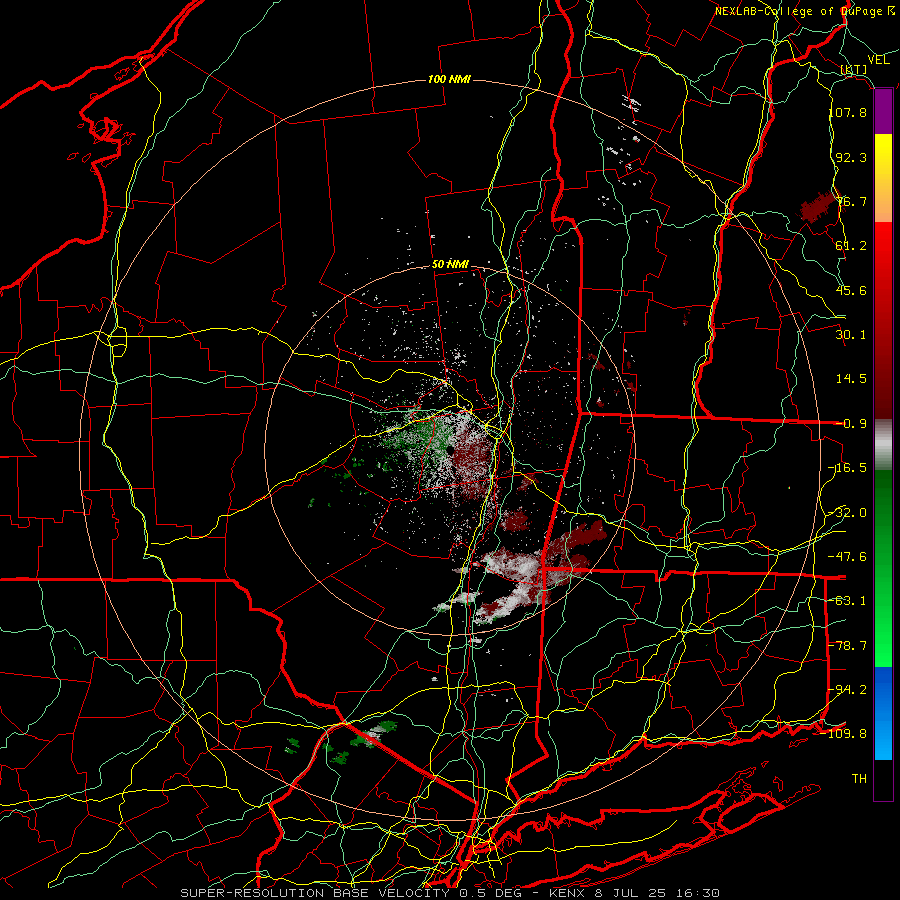The width and height of the screenshot is (900, 900).
Task: Select the "50 NMI" range ring label
Action: 450,264
